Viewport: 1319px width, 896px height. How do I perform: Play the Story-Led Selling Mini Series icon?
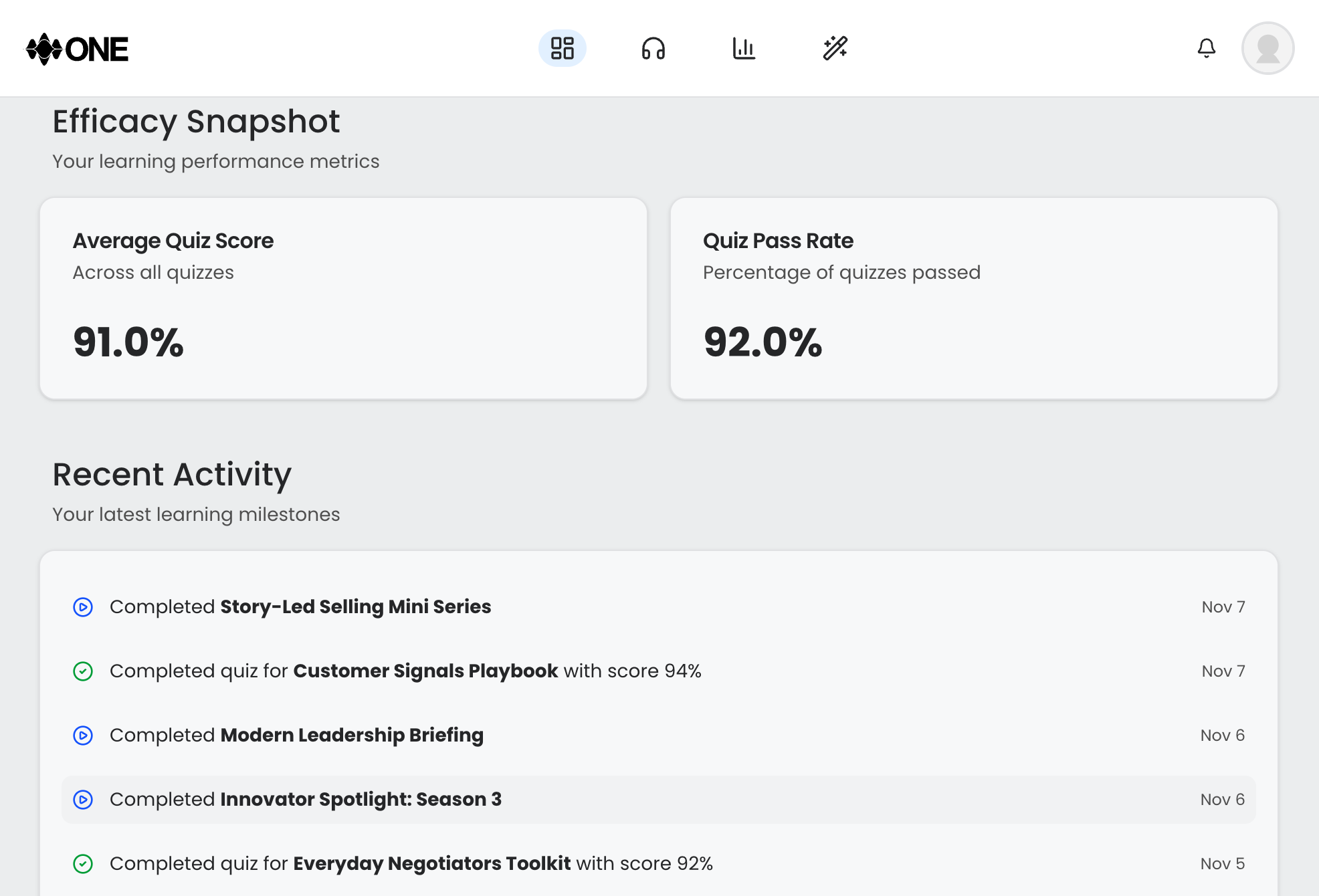(82, 606)
